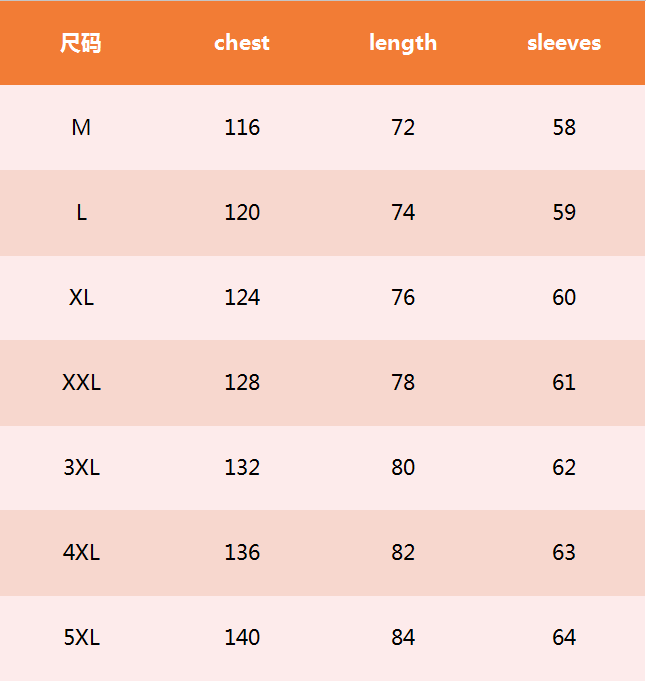
Task: Click the M size cell
Action: [x=81, y=128]
